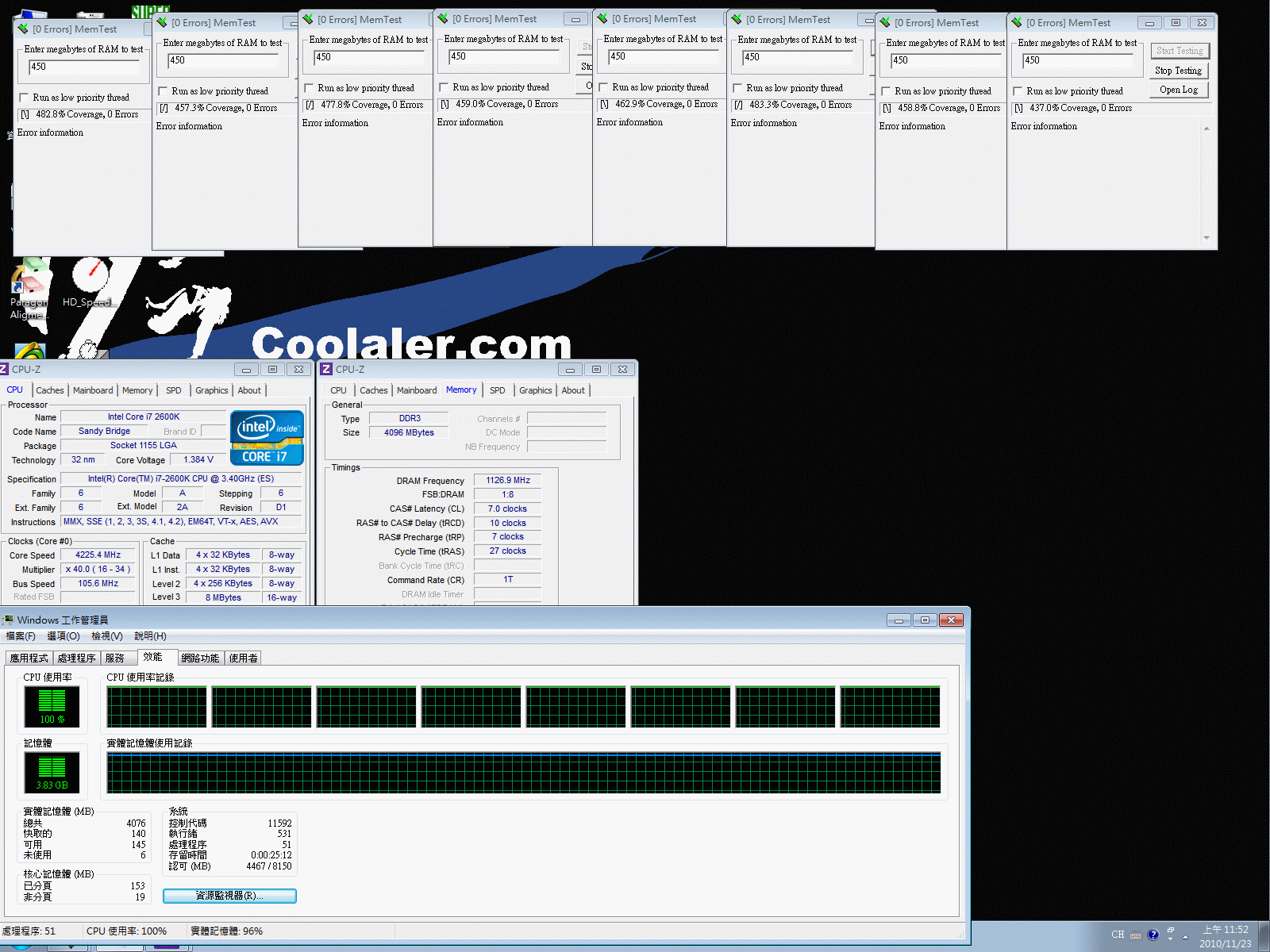The image size is (1270, 952).
Task: Open Caches tab in the processor CPU-Z window
Action: pos(50,390)
